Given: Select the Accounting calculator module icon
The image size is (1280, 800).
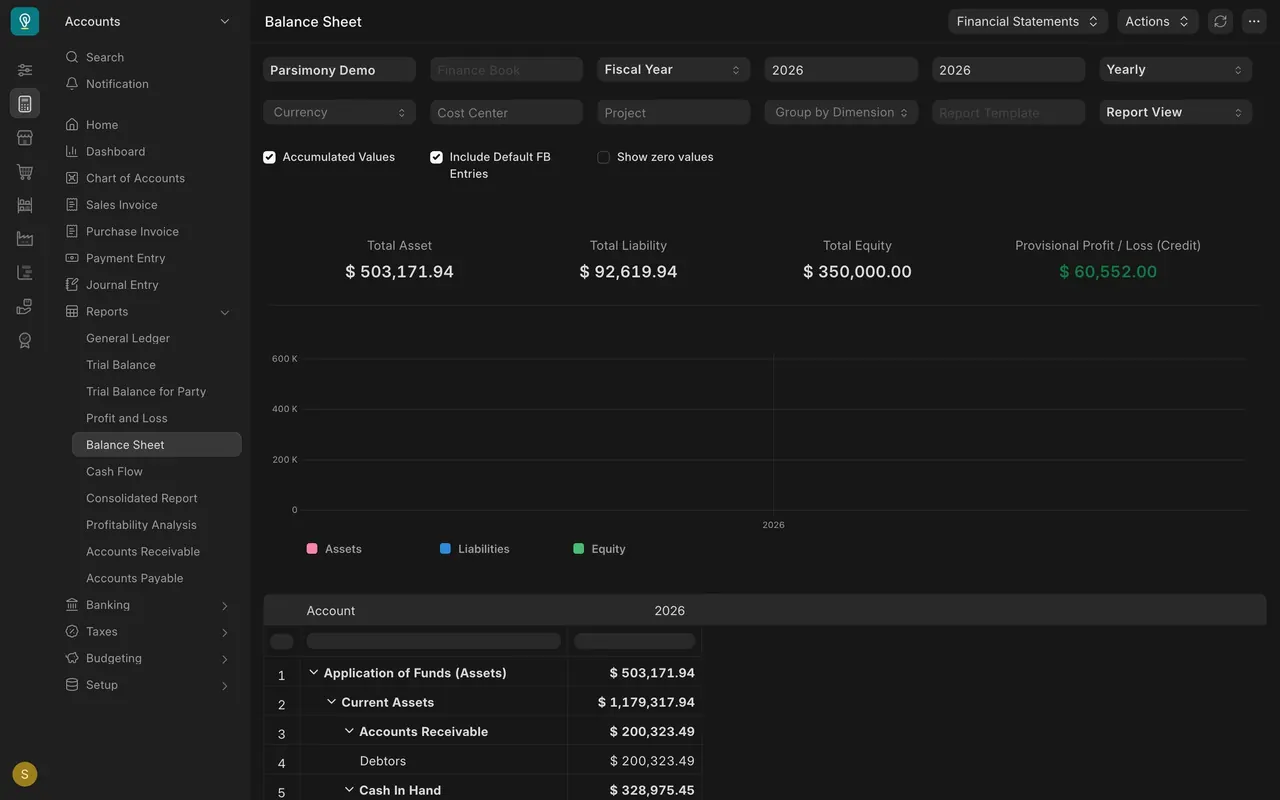Looking at the screenshot, I should [x=25, y=104].
